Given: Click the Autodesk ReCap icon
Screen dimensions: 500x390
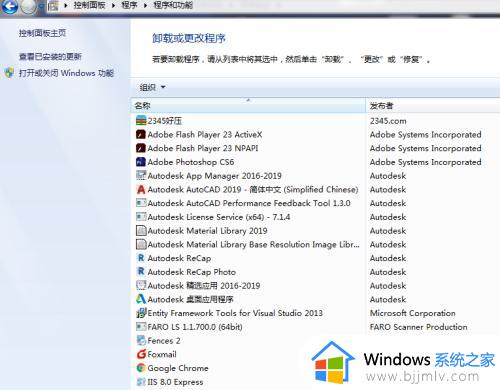Looking at the screenshot, I should (x=141, y=258).
